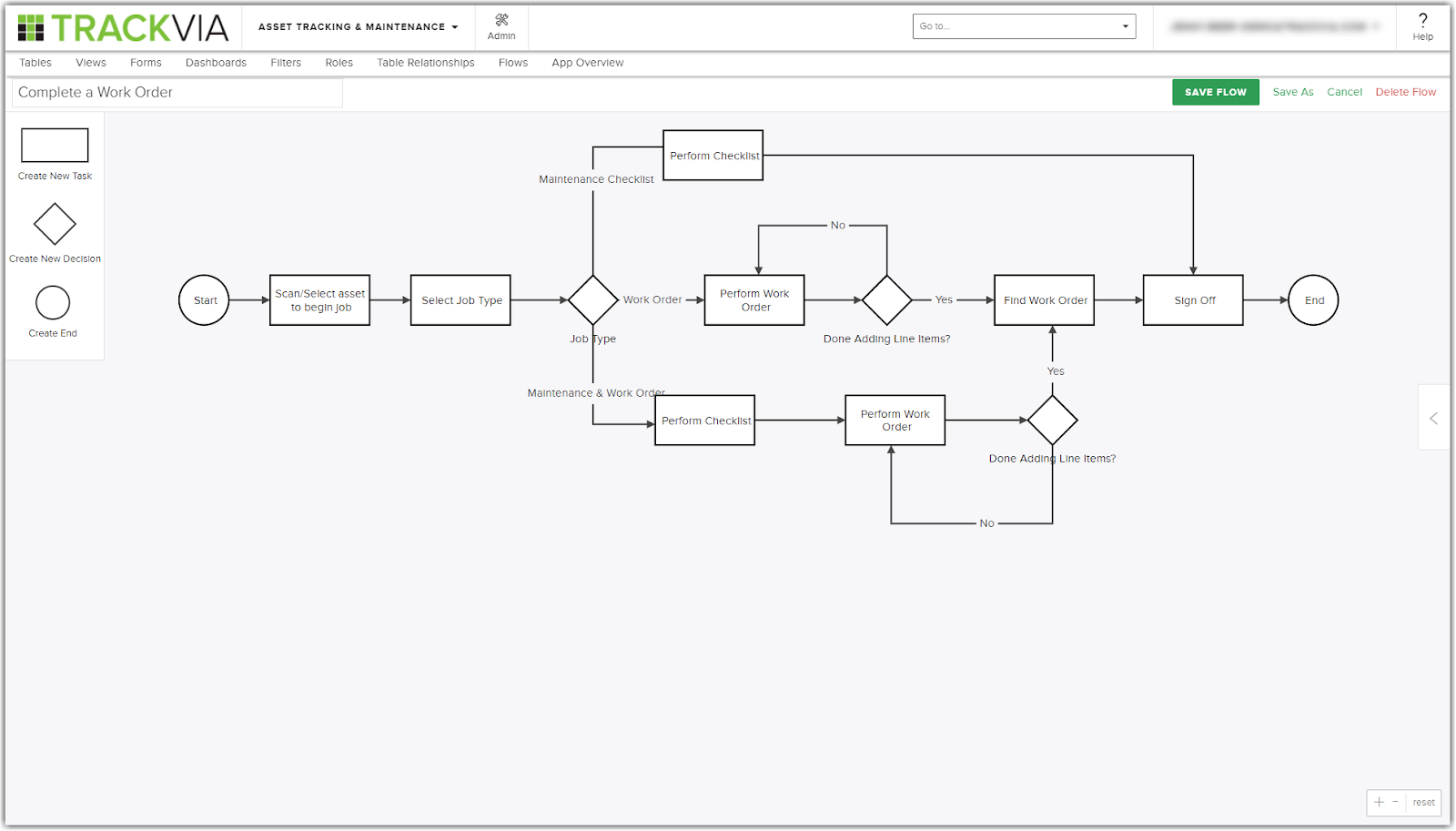This screenshot has height=831, width=1456.
Task: Click the Maintenance & Work Order connector label
Action: point(596,393)
